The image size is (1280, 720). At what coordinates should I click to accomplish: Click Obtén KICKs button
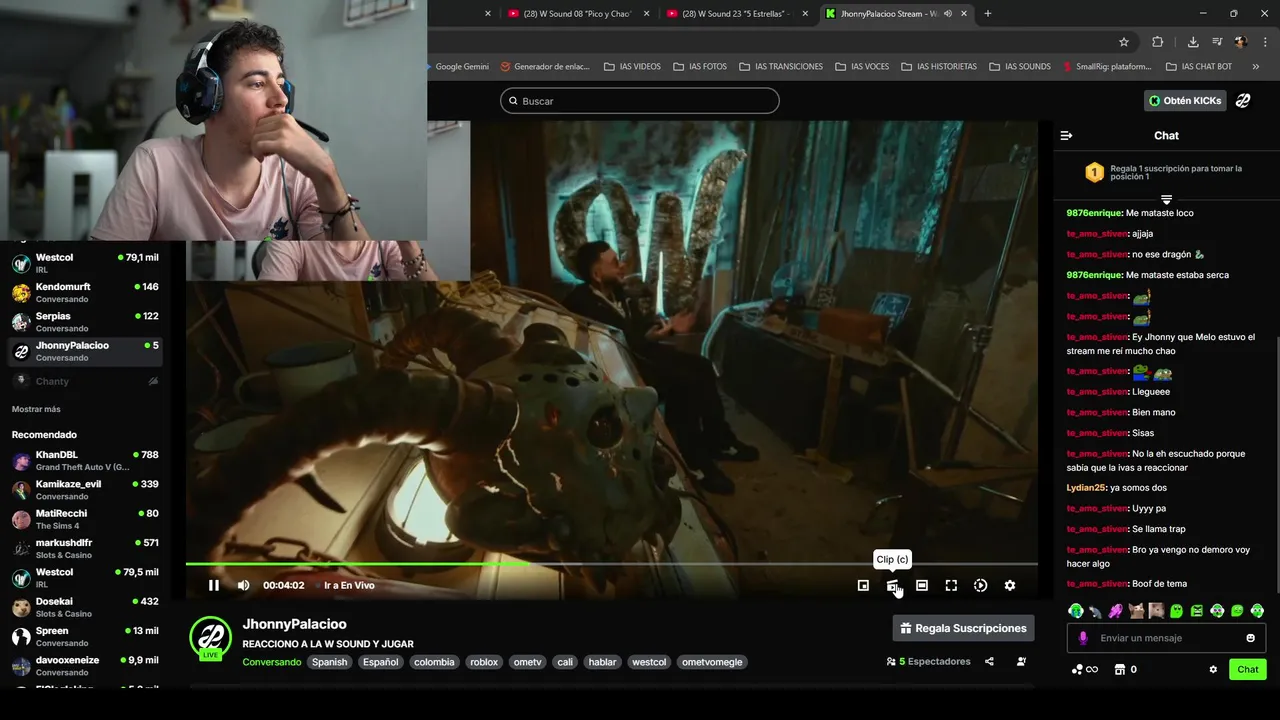1185,100
